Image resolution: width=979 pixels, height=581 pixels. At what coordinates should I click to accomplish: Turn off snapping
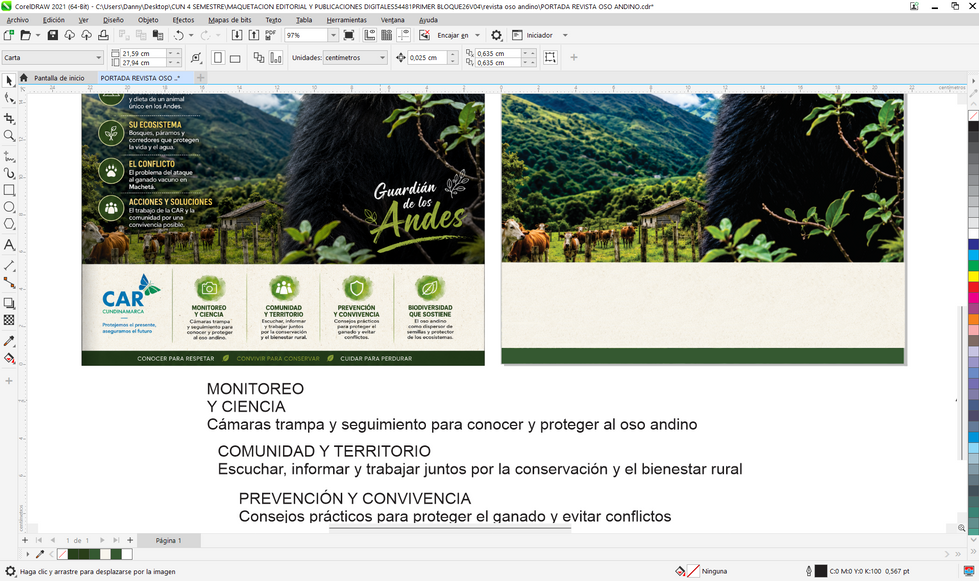(x=425, y=36)
